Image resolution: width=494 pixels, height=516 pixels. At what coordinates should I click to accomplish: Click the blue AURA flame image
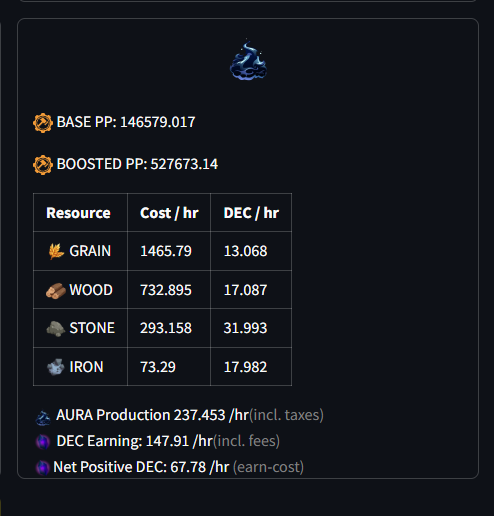pos(248,60)
